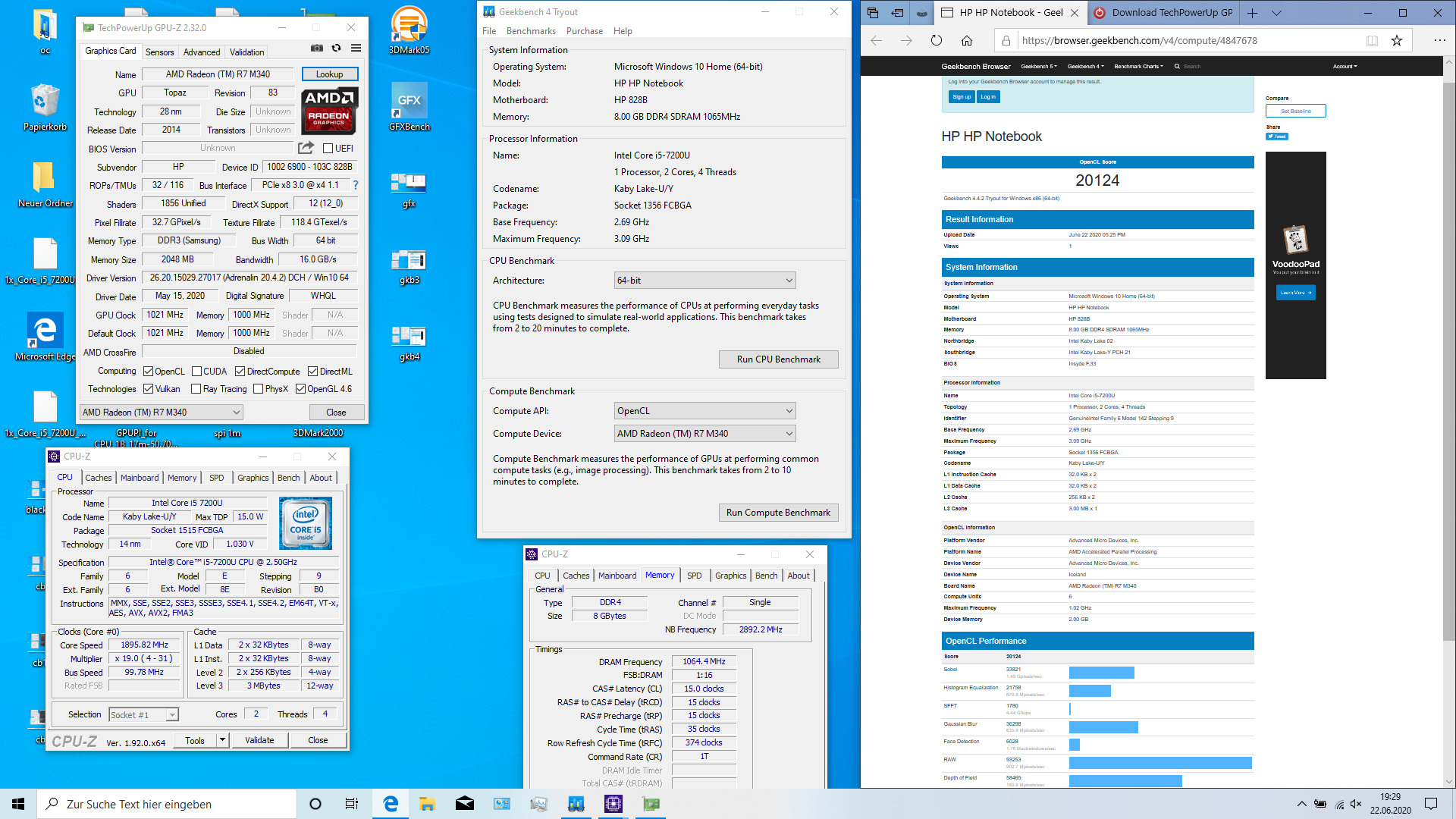Open Microsoft Edge desktop shortcut
The image size is (1456, 819).
point(45,337)
